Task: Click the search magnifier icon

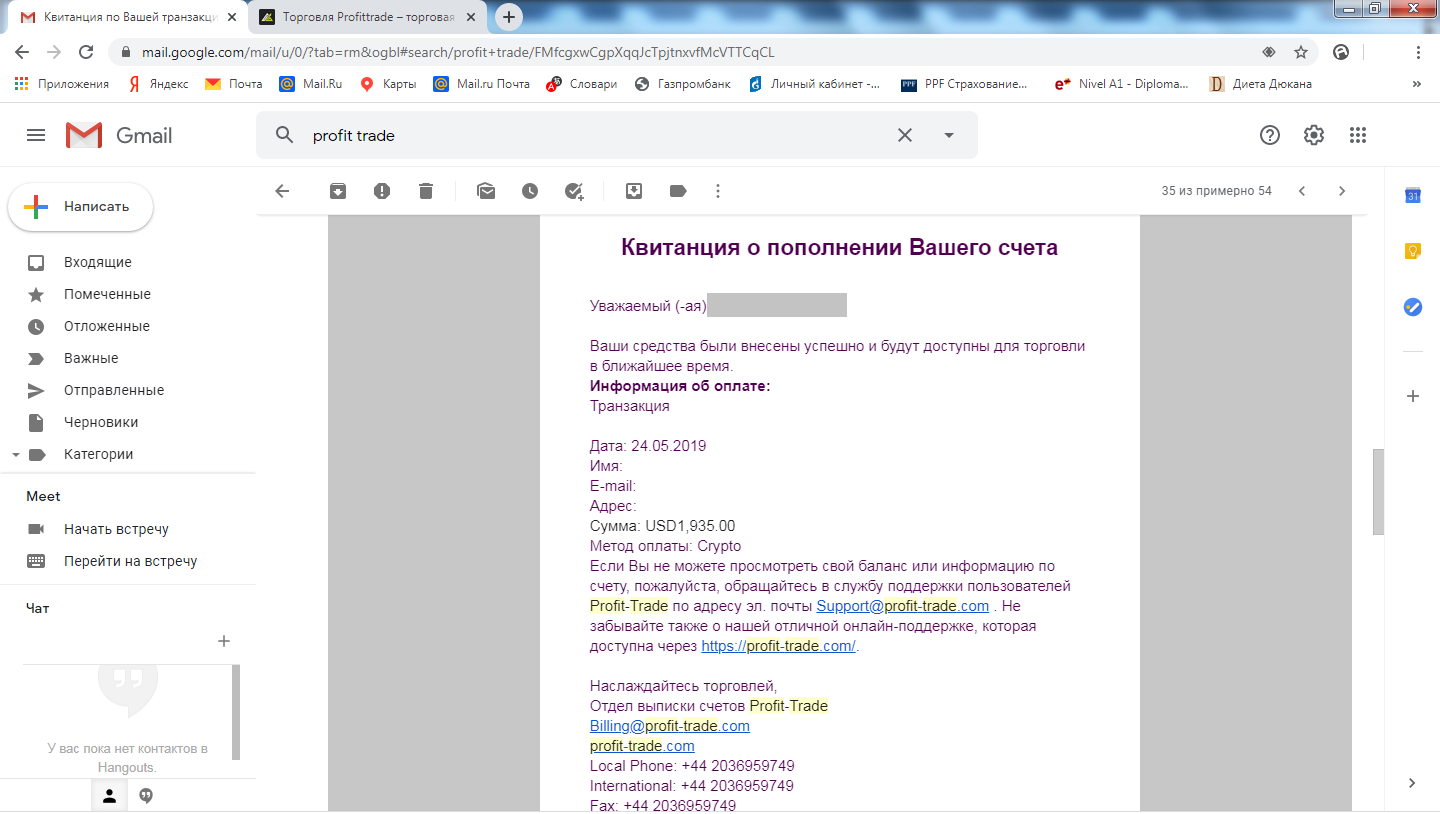Action: 285,135
